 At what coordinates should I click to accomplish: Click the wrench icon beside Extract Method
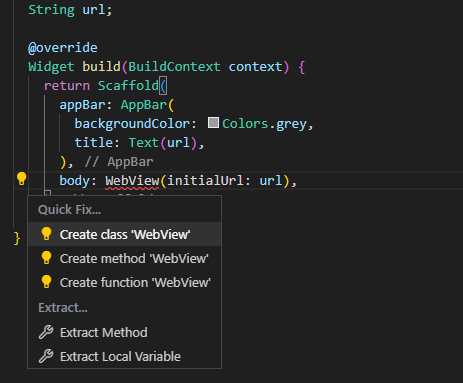pyautogui.click(x=46, y=332)
